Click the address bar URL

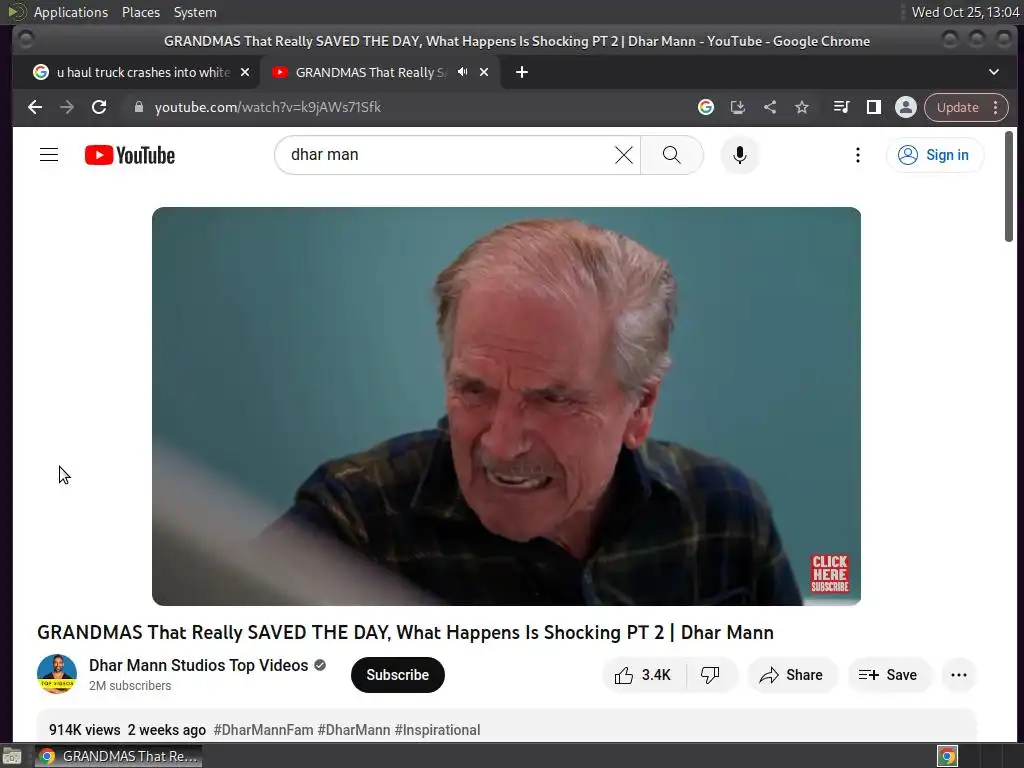[268, 107]
